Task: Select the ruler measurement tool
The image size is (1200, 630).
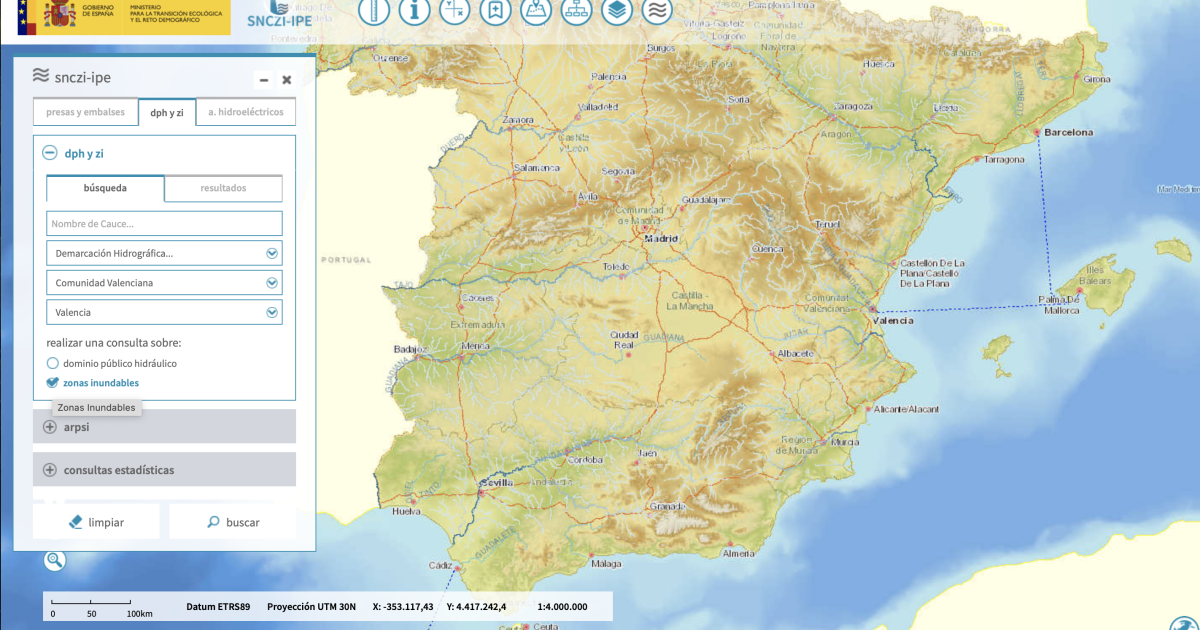Action: click(374, 14)
